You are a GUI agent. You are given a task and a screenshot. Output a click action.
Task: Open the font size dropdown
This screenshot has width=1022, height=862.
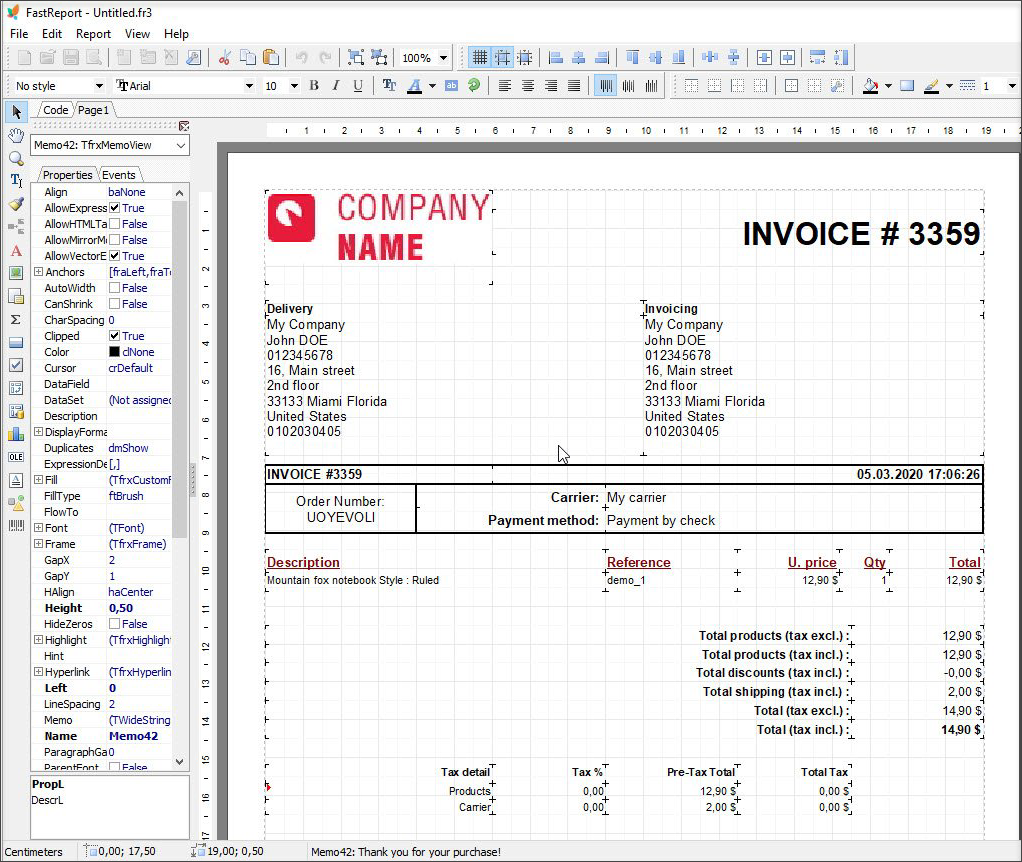pos(294,85)
